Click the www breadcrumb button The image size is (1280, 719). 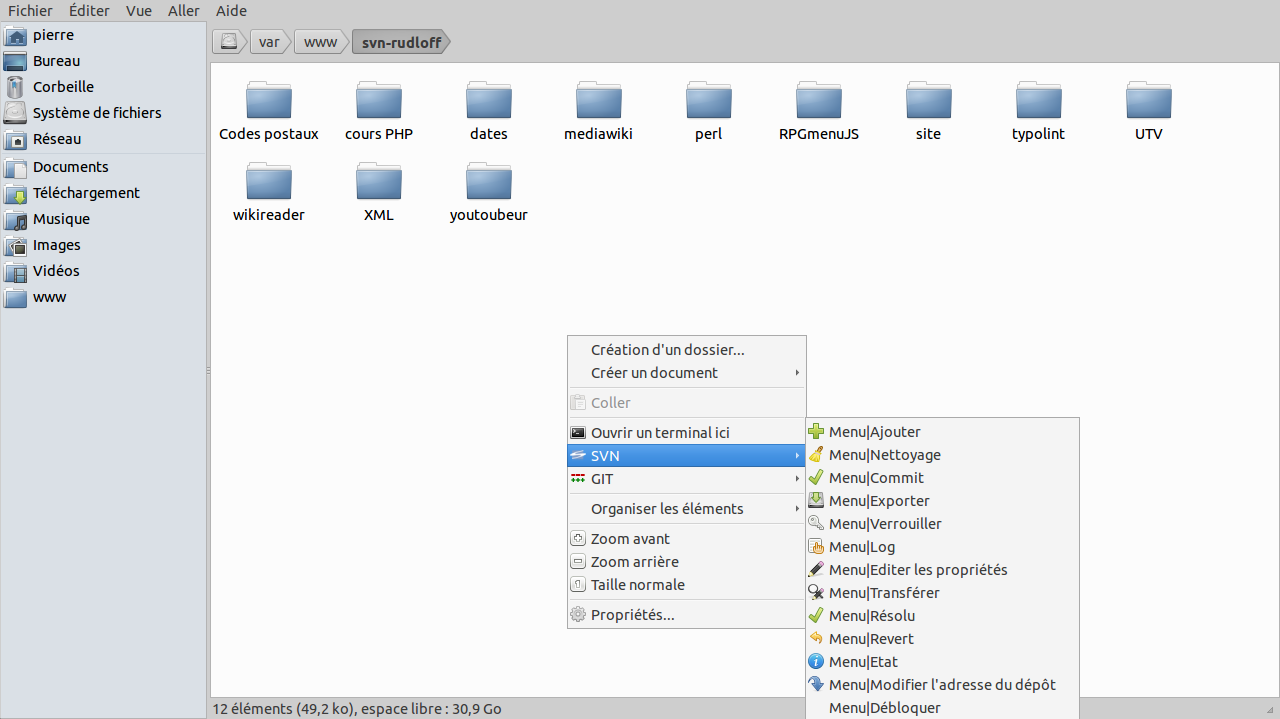click(x=320, y=42)
